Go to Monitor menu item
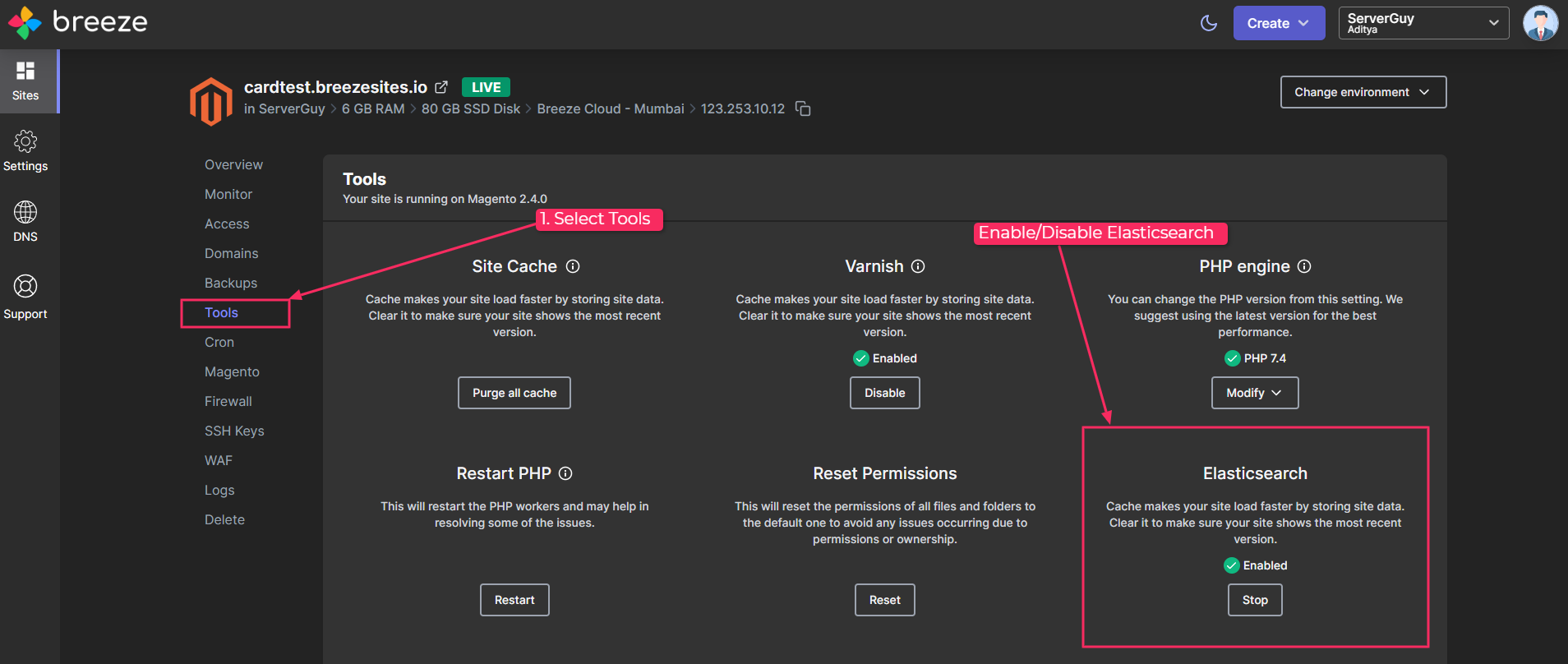 [x=228, y=194]
